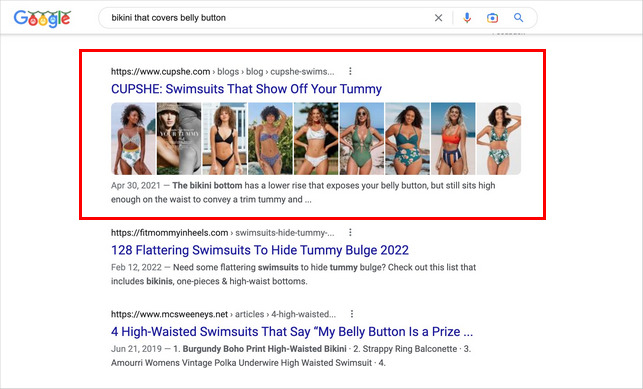Open last thumbnail with green leaf-print bikini
643x389 pixels.
pyautogui.click(x=499, y=139)
